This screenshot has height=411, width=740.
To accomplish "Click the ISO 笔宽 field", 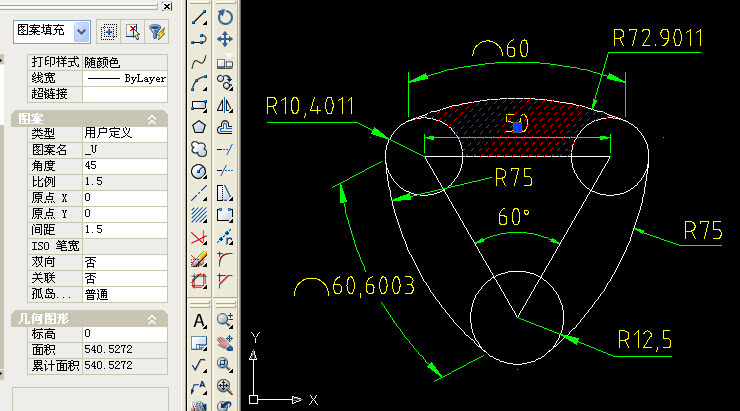I will tap(125, 246).
